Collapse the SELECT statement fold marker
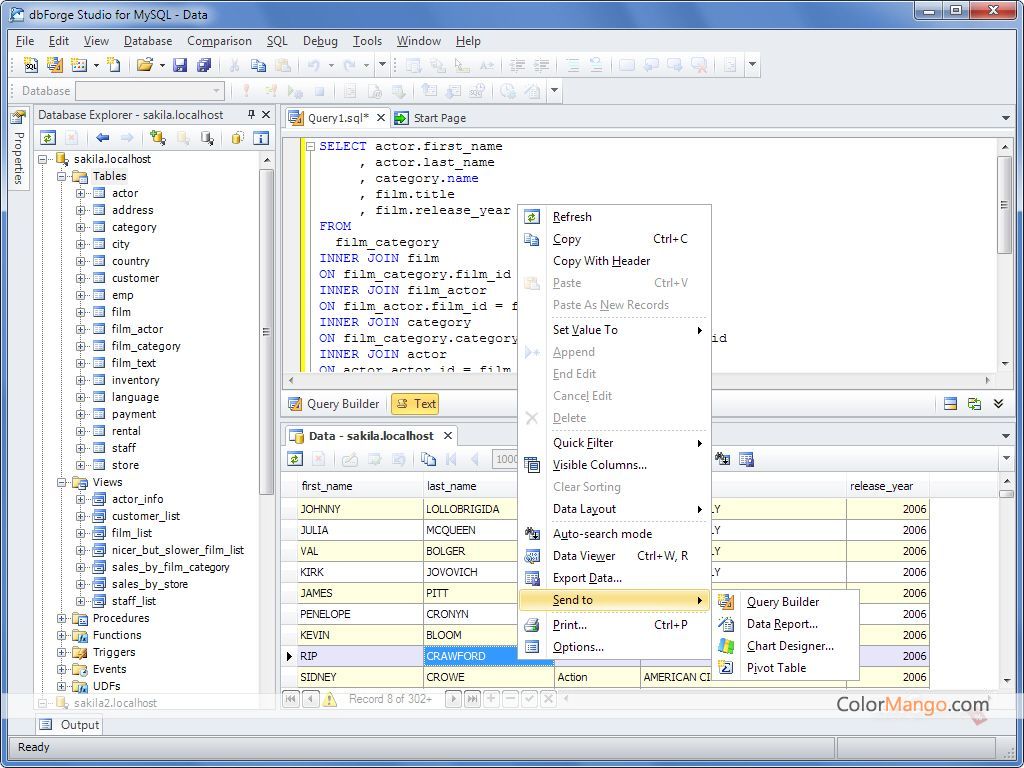 coord(311,146)
